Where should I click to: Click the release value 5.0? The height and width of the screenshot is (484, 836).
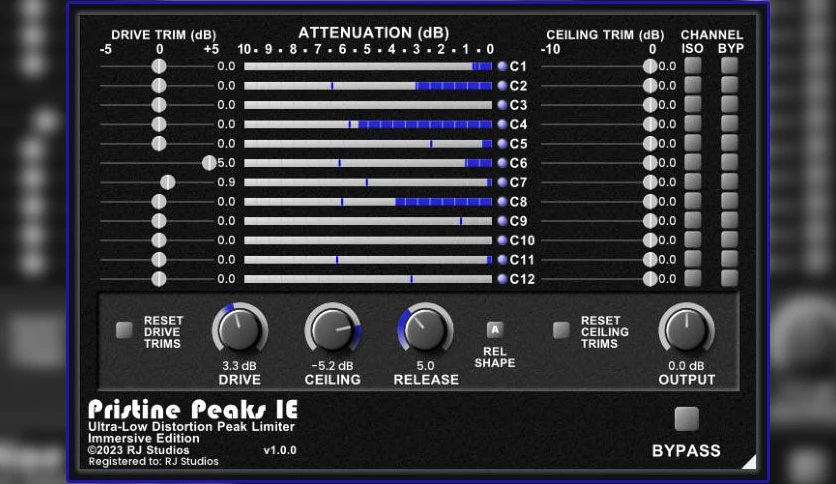425,366
